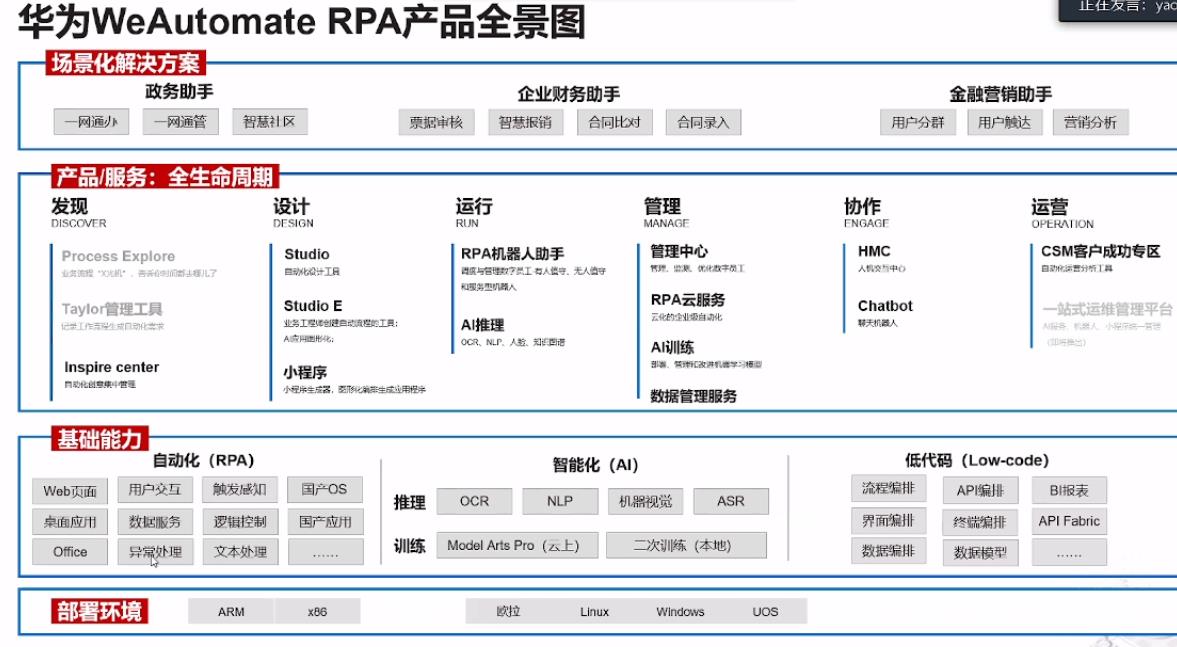Click the 管理中心 heading under 管理
Screen dimensions: 1177x647
point(679,251)
